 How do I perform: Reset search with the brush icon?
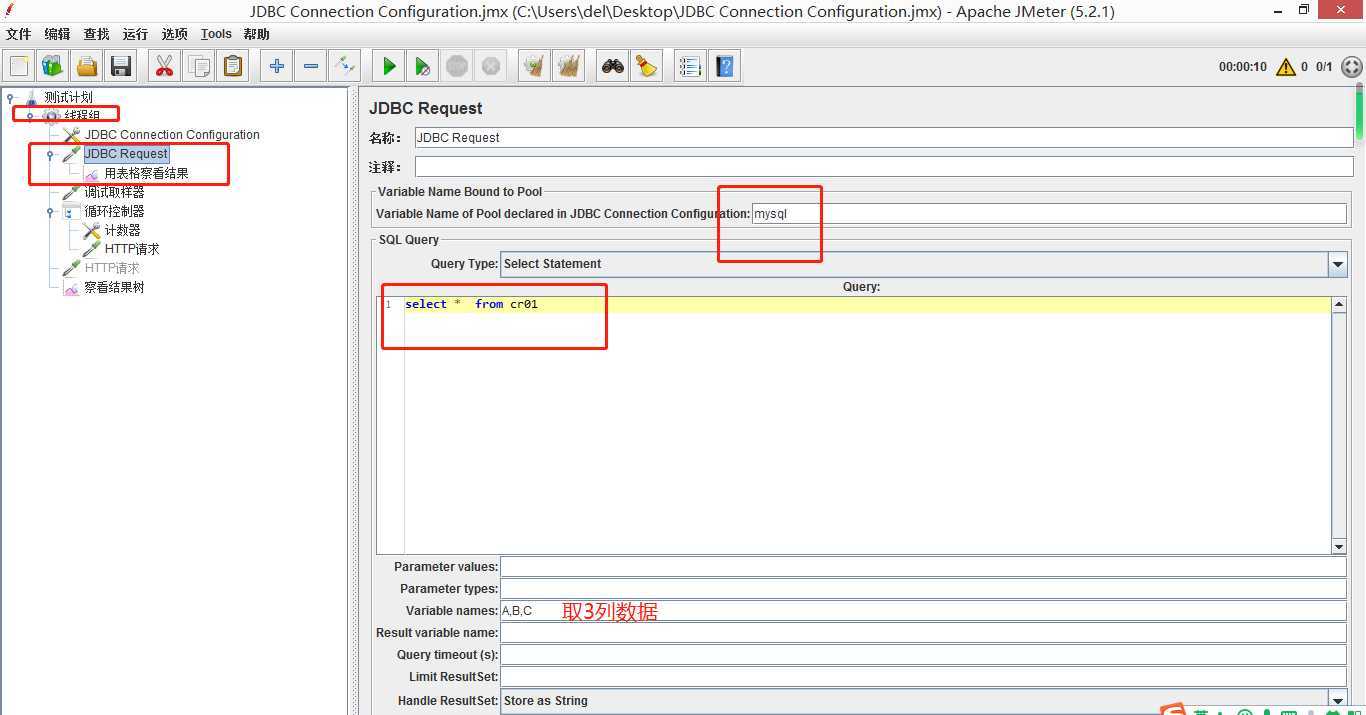[646, 66]
